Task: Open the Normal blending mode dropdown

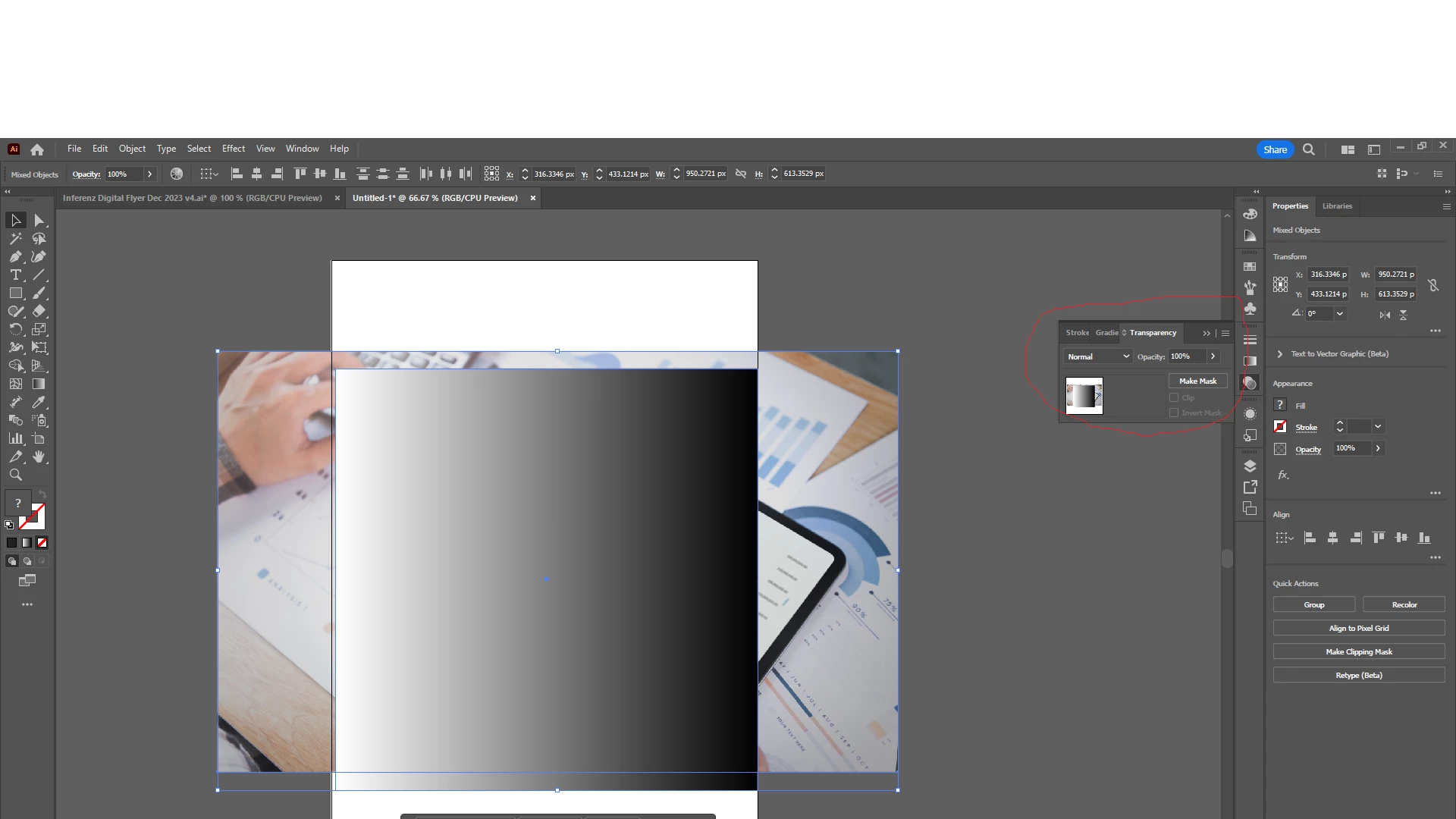Action: click(1098, 356)
